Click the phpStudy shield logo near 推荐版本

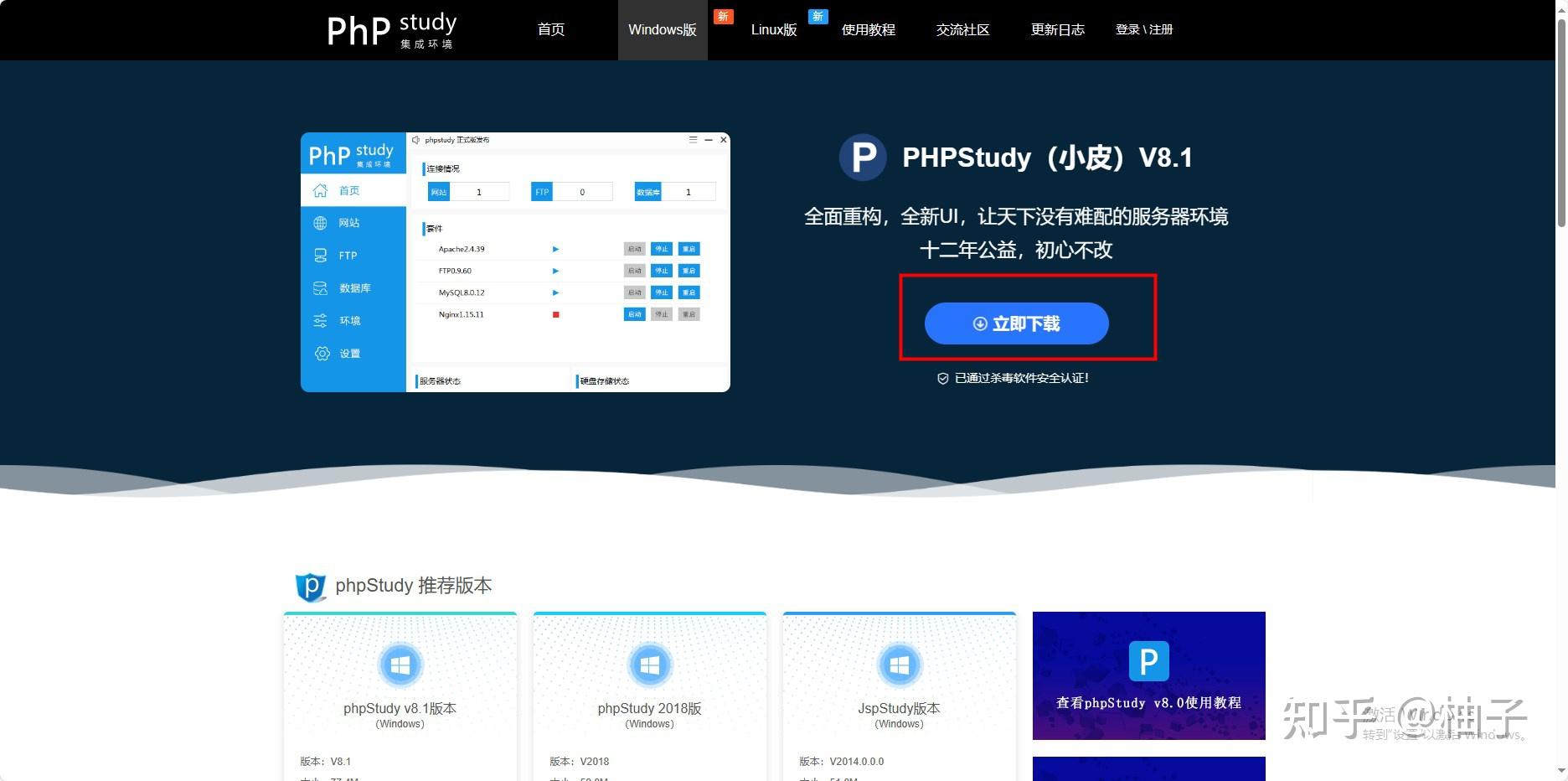(x=310, y=587)
